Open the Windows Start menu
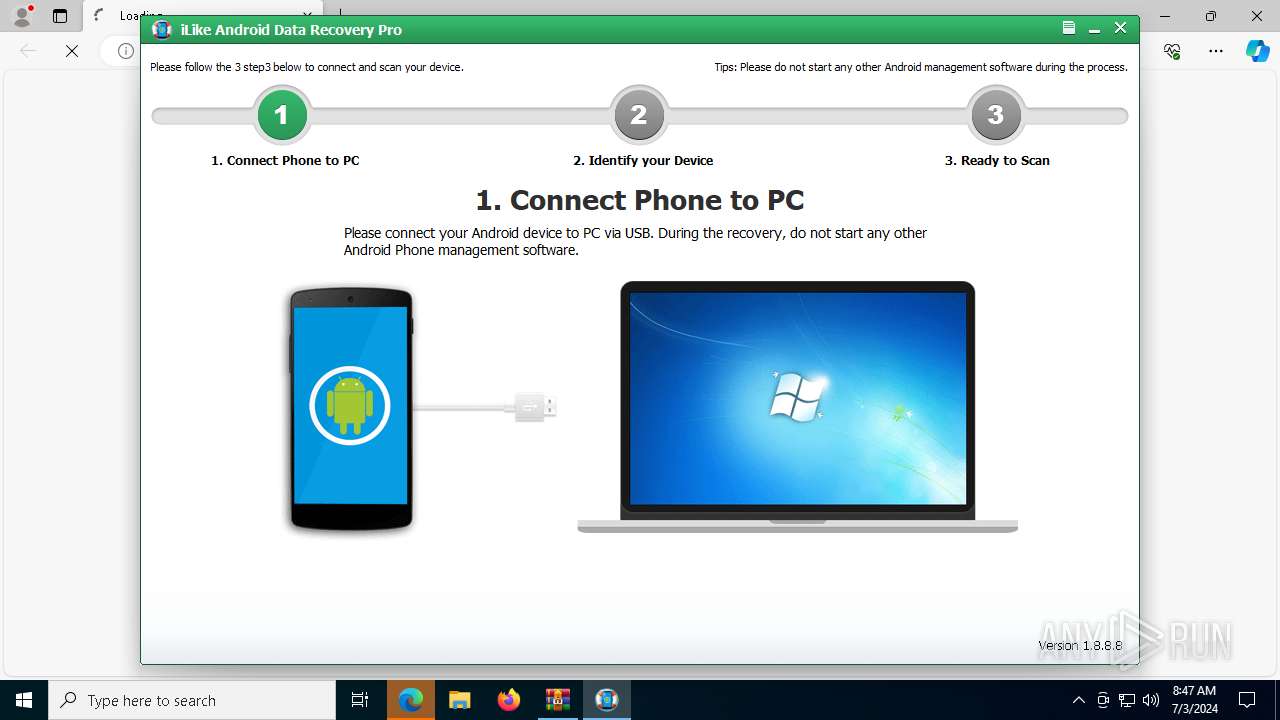 [x=24, y=700]
